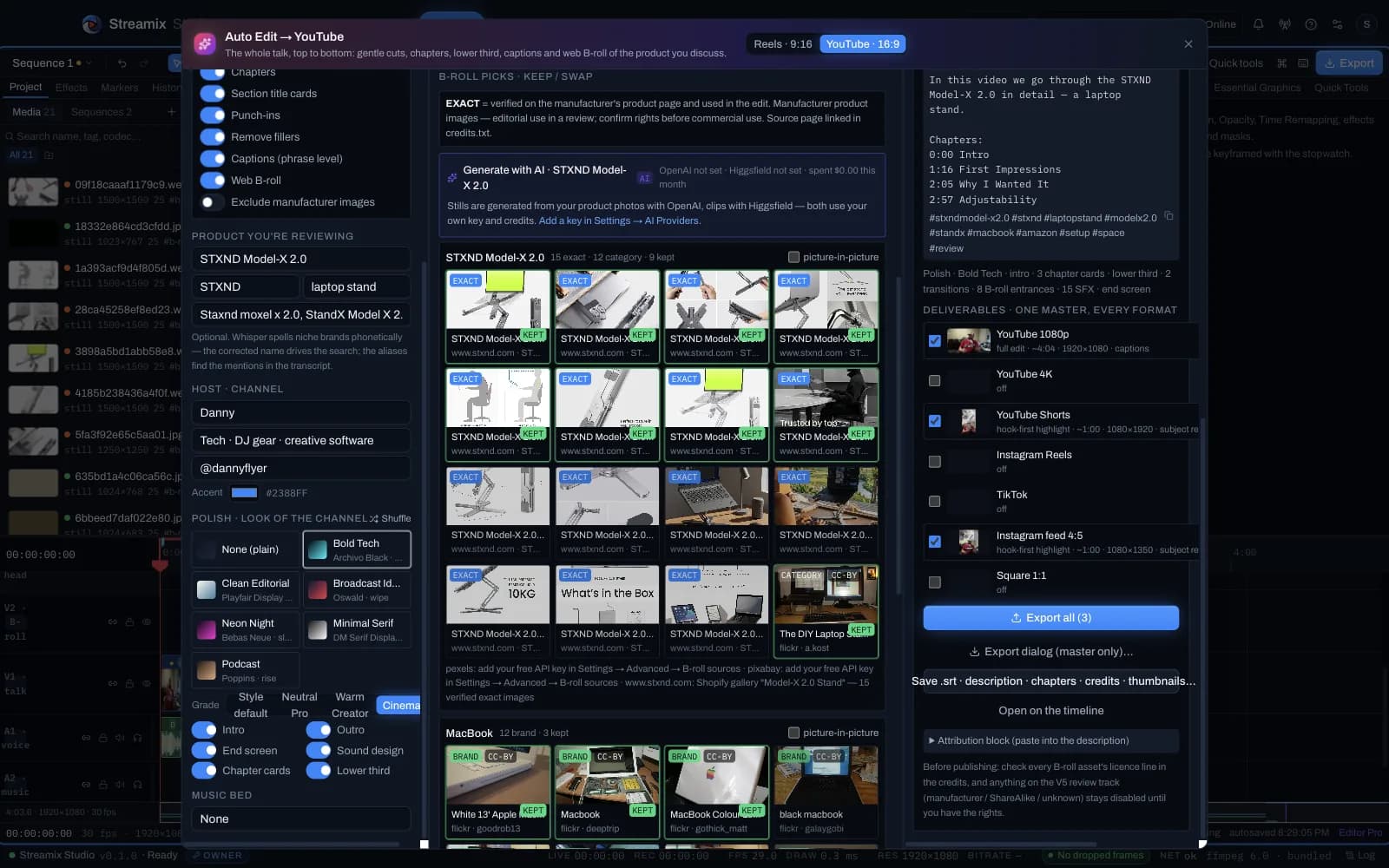The image size is (1389, 868).
Task: Click the redo arrow beside Sequence 1
Action: coord(144,63)
